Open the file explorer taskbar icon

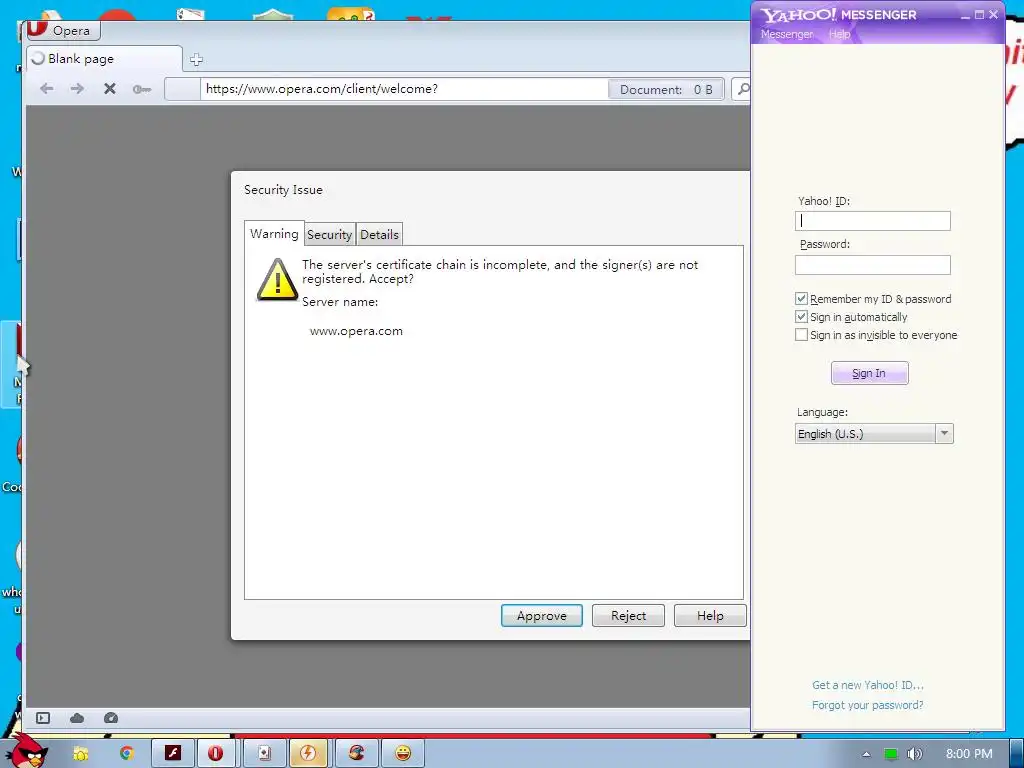click(x=80, y=754)
